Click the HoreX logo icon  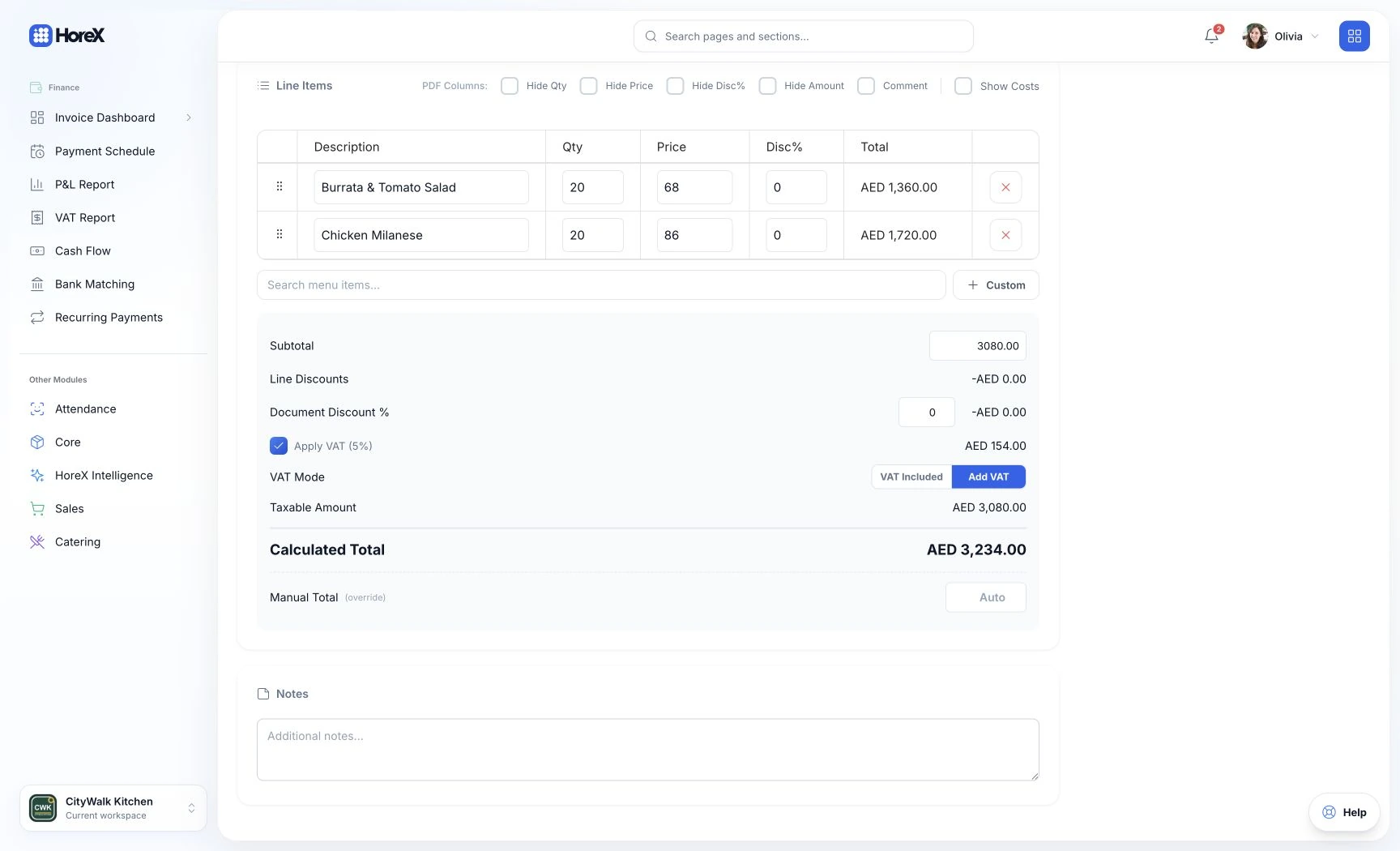41,35
